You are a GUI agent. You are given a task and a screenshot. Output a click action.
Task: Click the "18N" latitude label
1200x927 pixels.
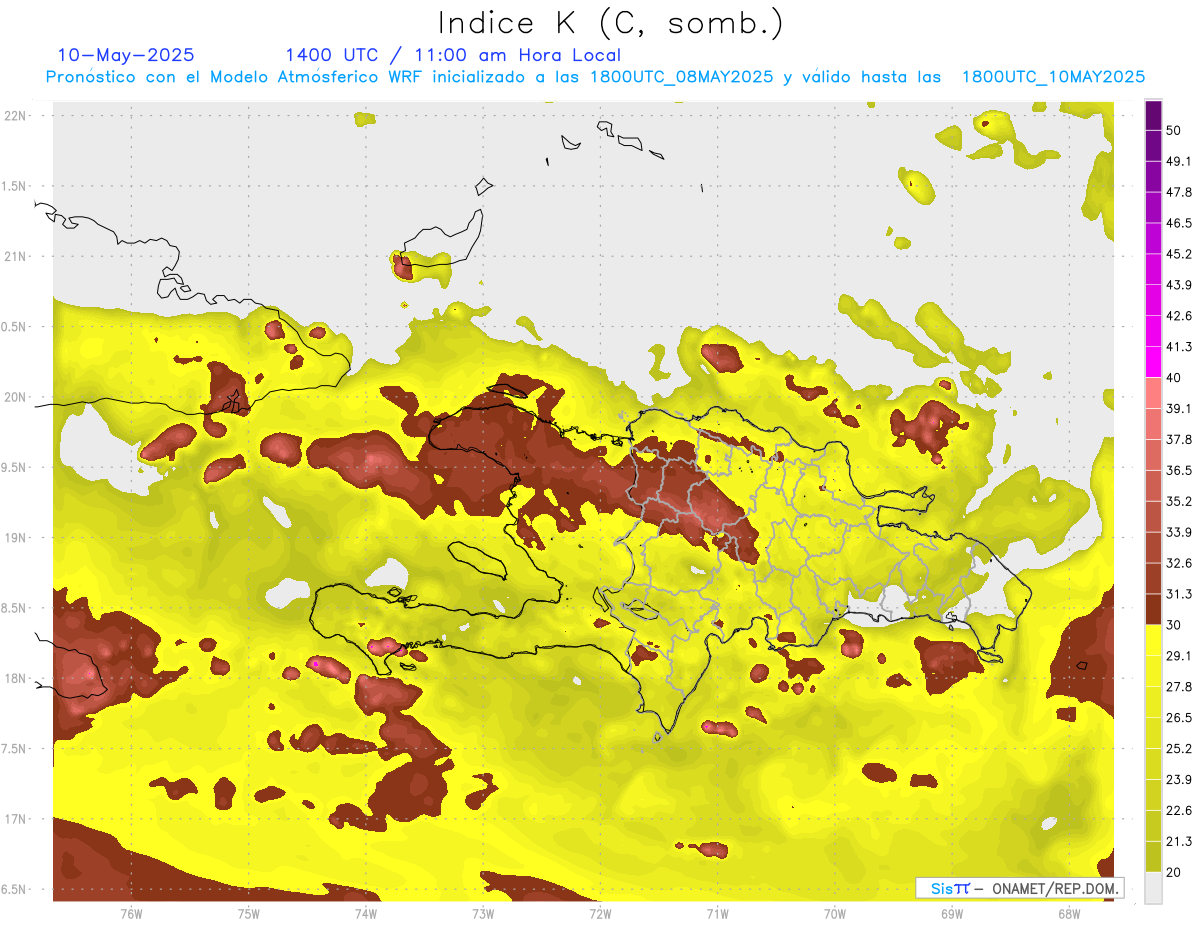(16, 678)
